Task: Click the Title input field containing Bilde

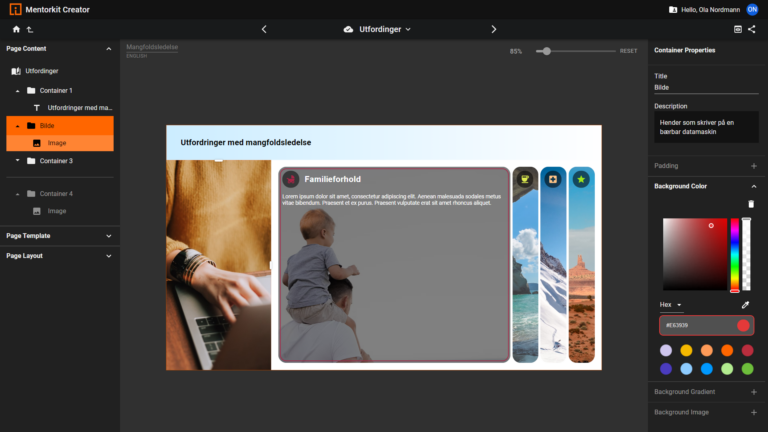Action: coord(706,88)
